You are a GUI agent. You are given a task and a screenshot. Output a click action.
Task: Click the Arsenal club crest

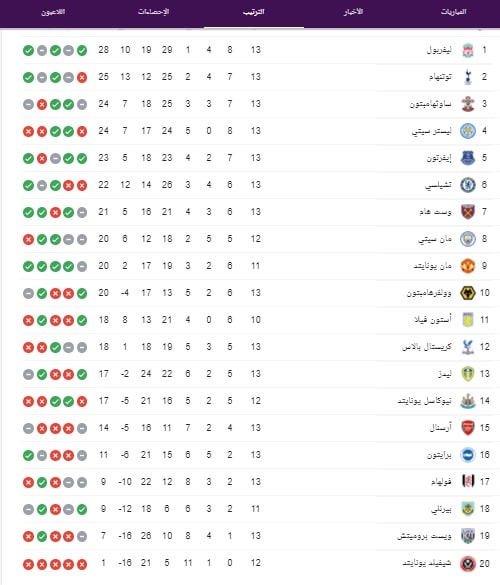click(468, 428)
